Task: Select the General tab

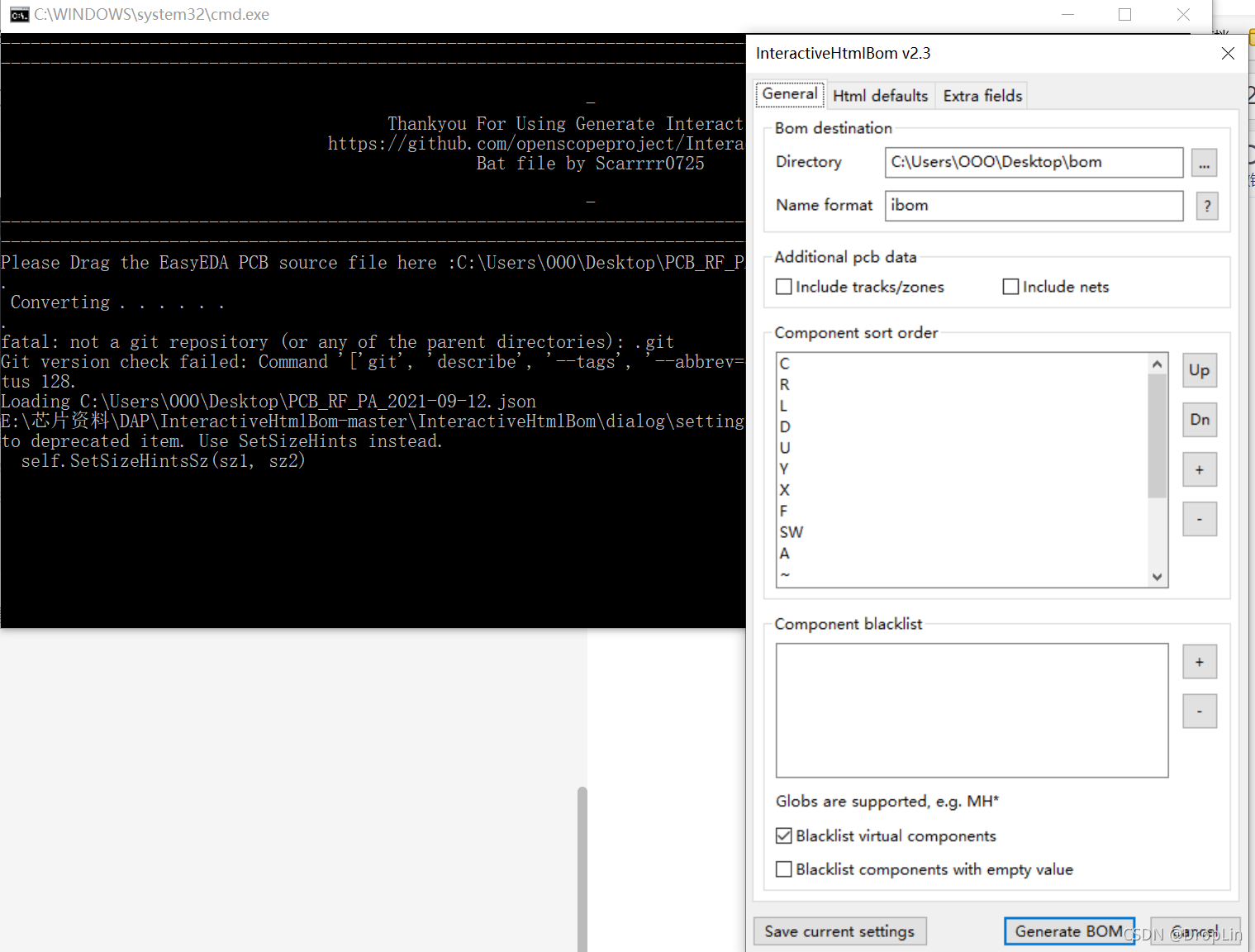Action: point(790,94)
